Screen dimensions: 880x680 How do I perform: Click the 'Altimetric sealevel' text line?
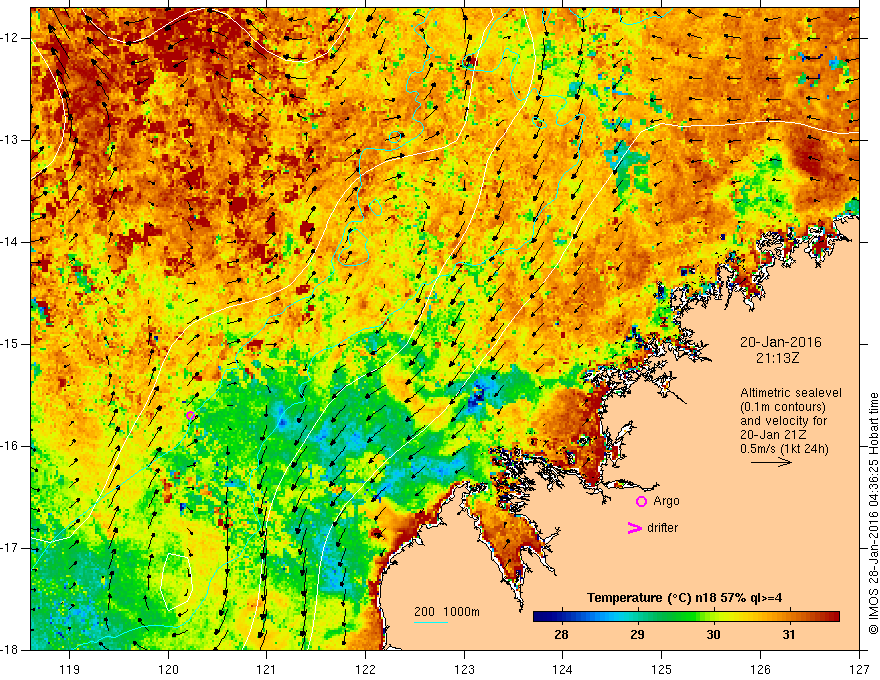pyautogui.click(x=791, y=393)
